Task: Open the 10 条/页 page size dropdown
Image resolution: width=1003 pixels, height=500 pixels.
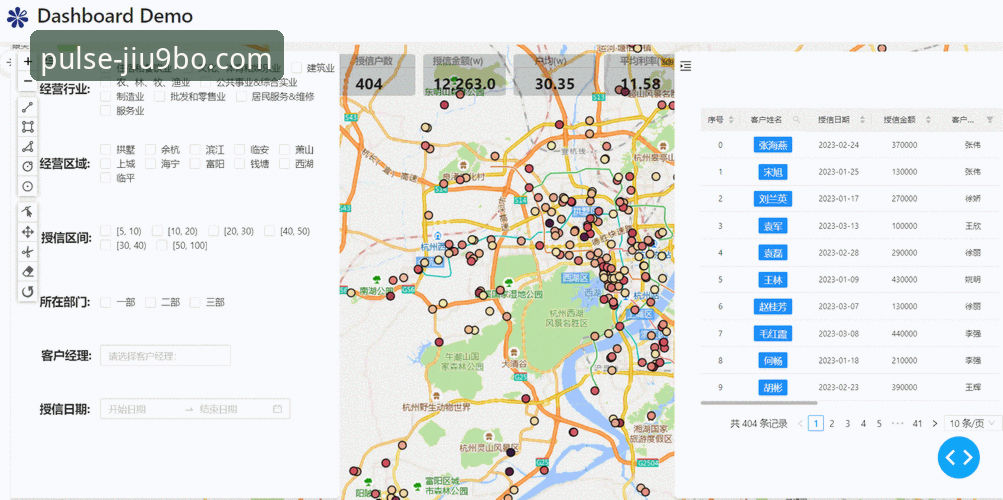Action: point(972,423)
